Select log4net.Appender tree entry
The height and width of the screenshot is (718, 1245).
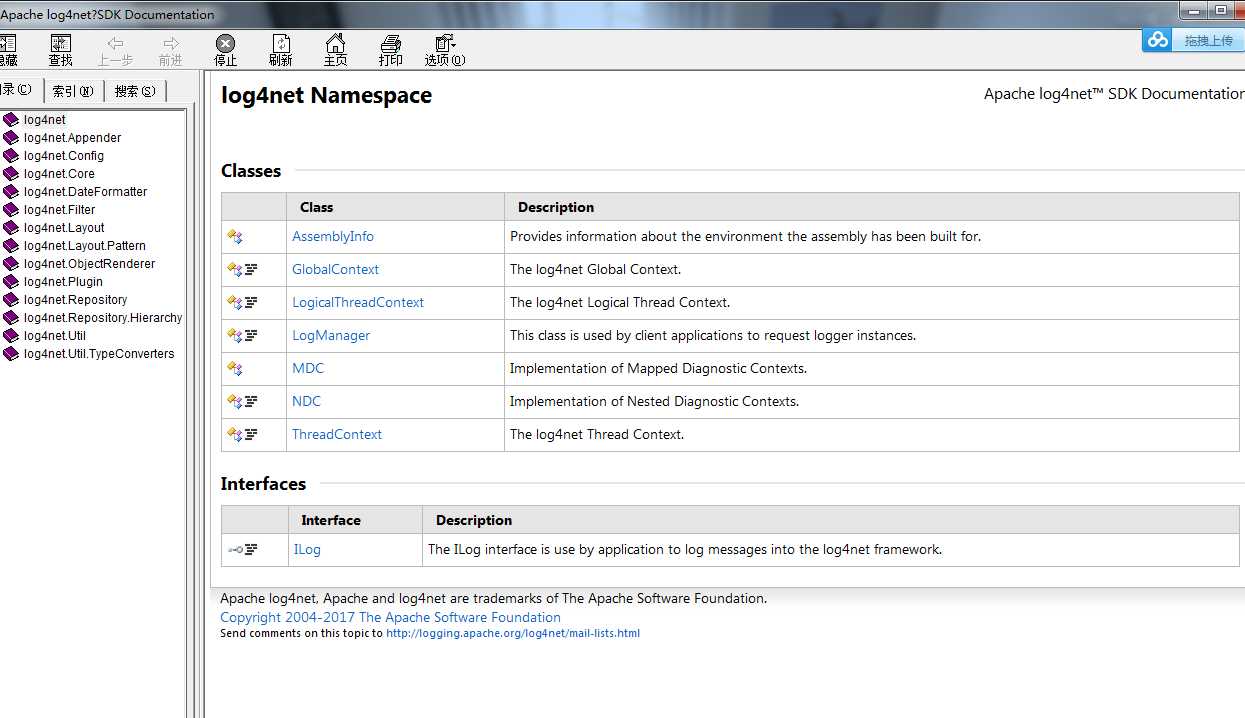[73, 138]
